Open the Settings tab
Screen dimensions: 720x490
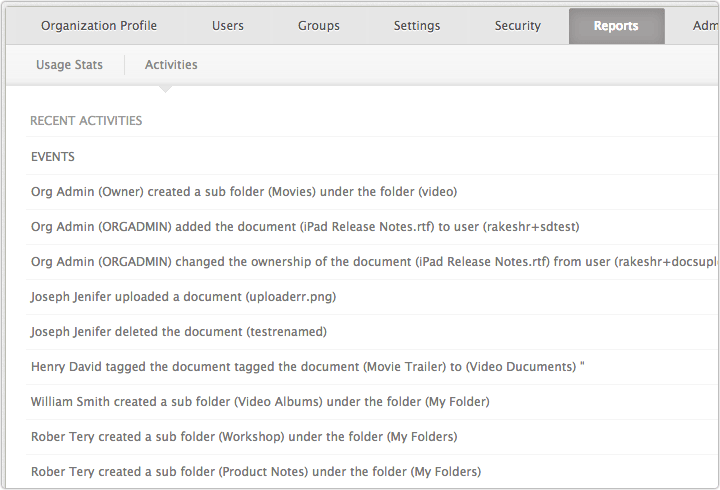pyautogui.click(x=417, y=26)
